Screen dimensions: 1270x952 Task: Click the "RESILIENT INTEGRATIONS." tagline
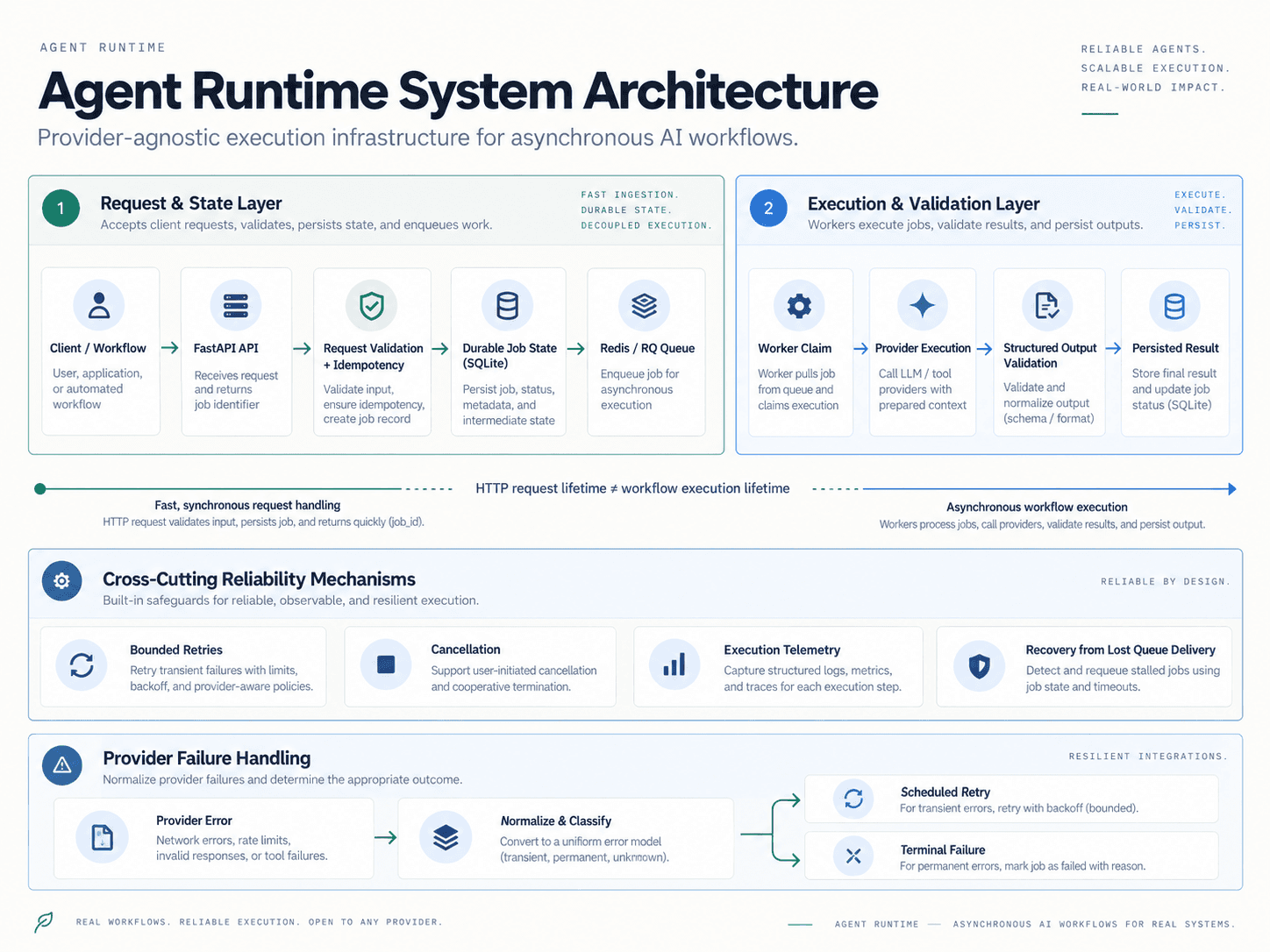tap(1148, 756)
